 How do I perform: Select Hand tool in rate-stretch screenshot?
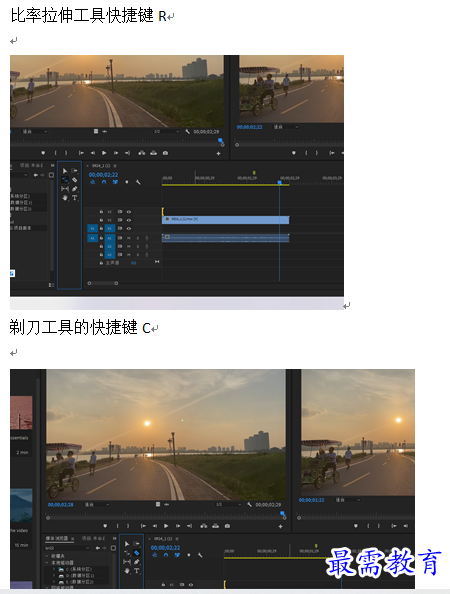65,198
